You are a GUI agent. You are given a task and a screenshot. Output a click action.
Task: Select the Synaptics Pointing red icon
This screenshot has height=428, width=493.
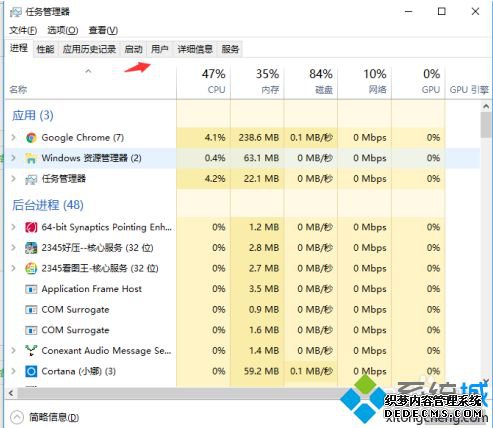click(x=31, y=227)
